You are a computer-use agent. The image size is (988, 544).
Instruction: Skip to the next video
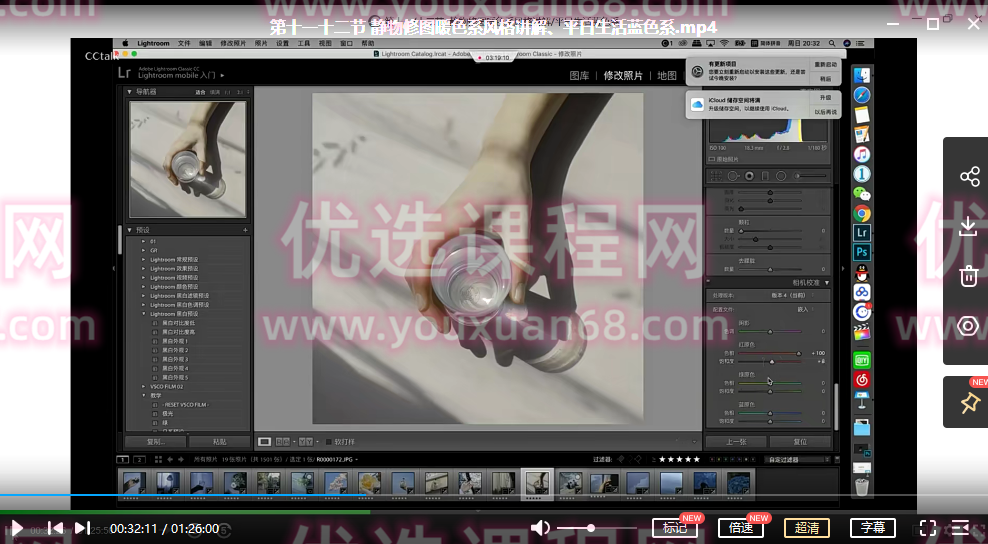tap(82, 528)
